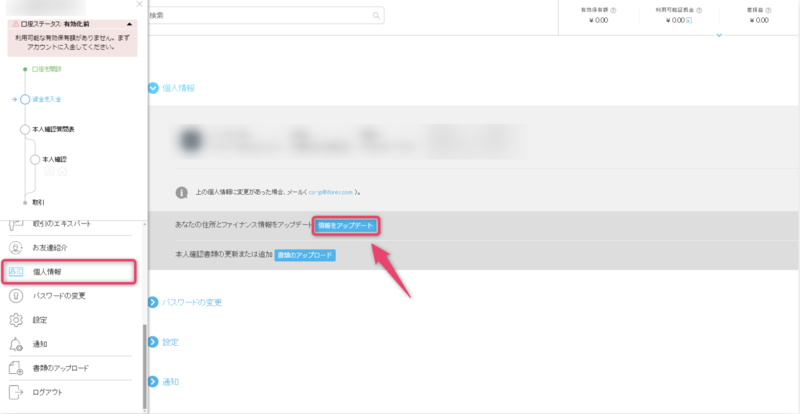Click the 設定 section heading
The height and width of the screenshot is (414, 800).
[x=170, y=342]
